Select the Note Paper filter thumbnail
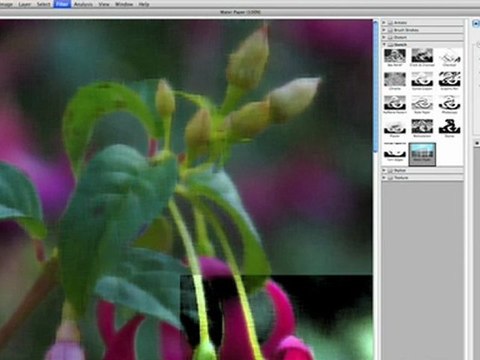480x360 pixels. pos(422,103)
